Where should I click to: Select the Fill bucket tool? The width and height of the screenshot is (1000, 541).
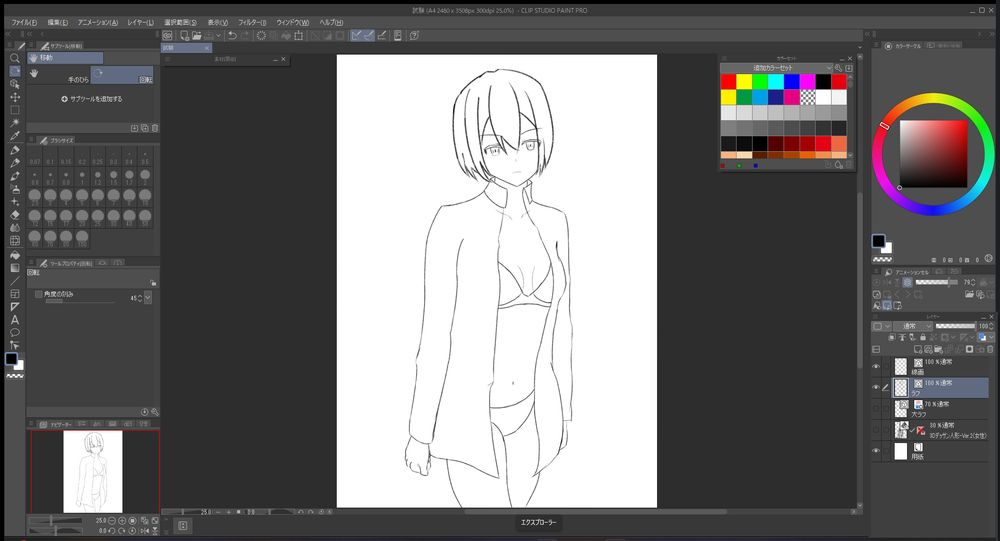15,255
